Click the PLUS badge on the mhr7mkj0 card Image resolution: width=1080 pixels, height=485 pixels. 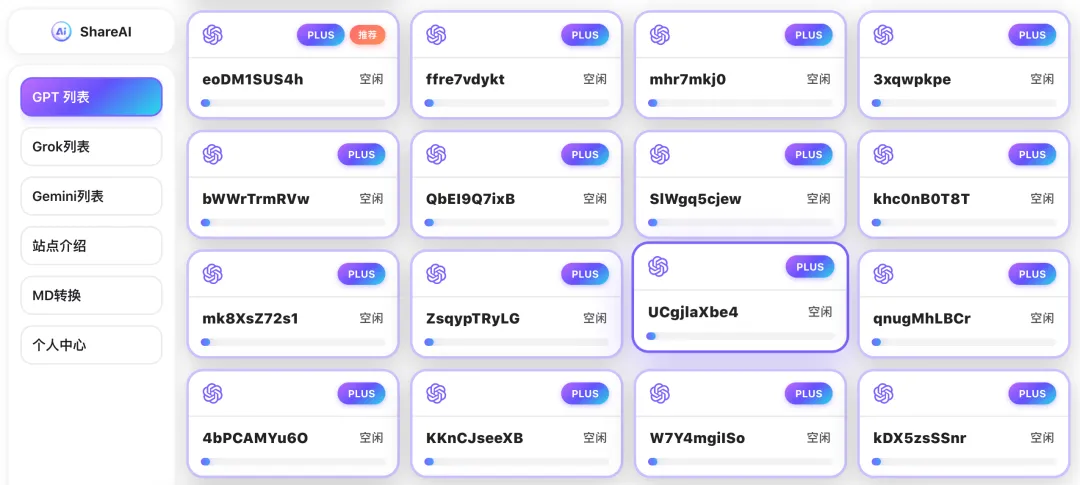click(x=808, y=35)
